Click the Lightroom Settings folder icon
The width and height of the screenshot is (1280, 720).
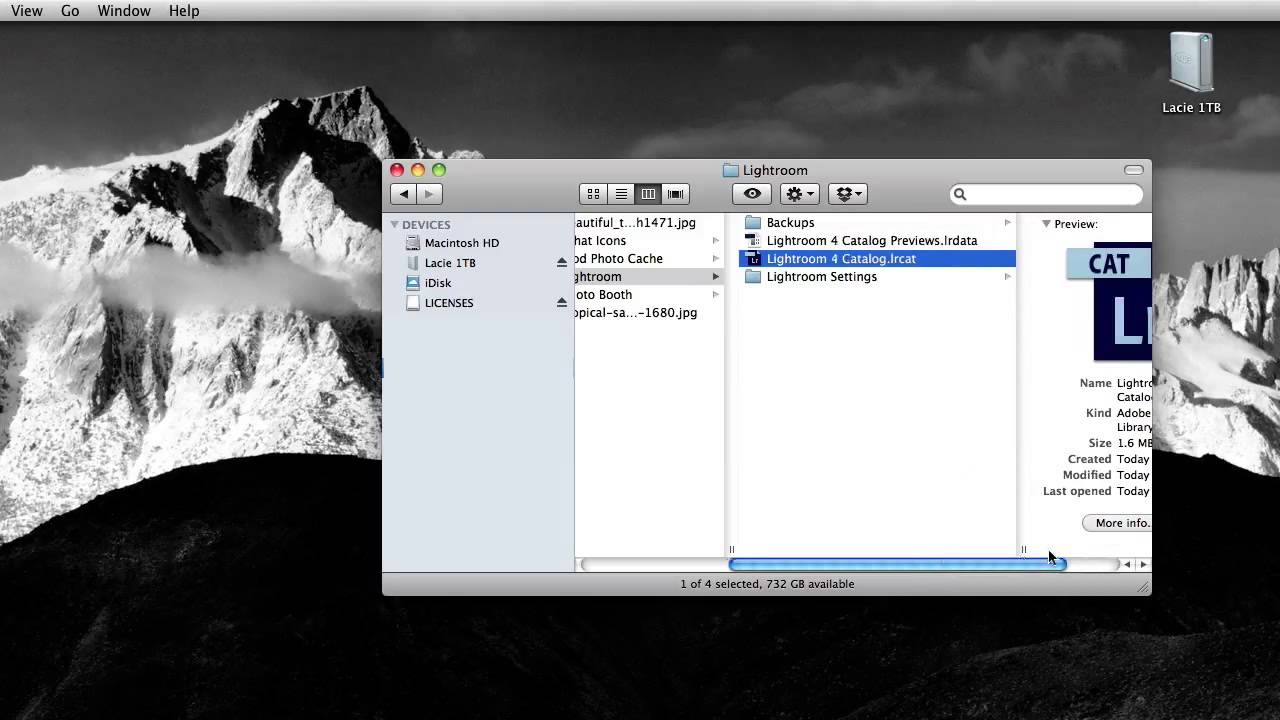pos(753,277)
